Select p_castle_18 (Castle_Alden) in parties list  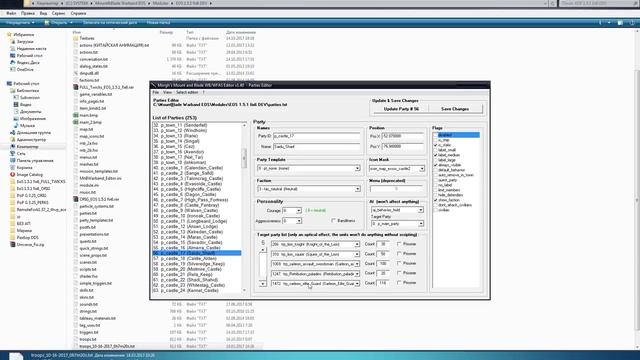click(197, 258)
